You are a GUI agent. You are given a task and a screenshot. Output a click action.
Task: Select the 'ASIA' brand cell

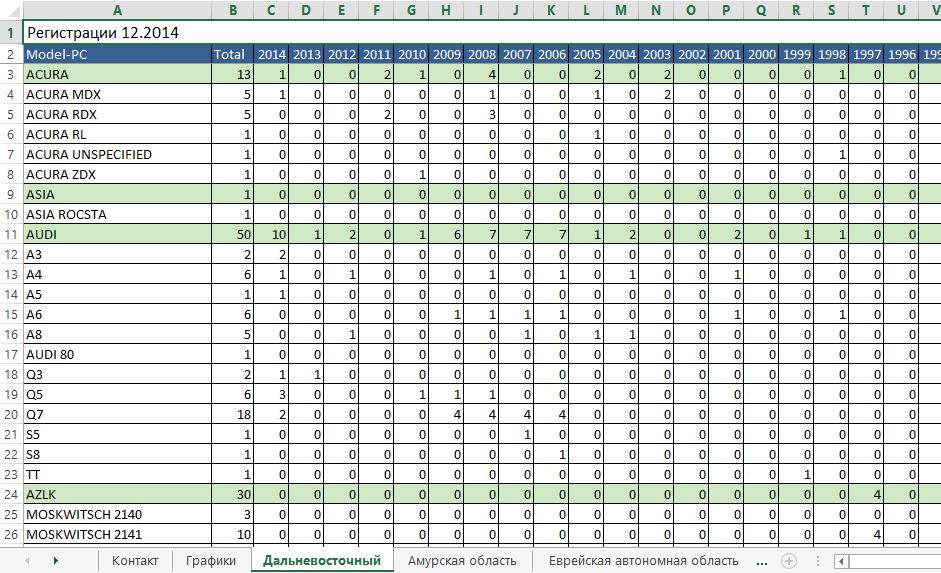[117, 194]
